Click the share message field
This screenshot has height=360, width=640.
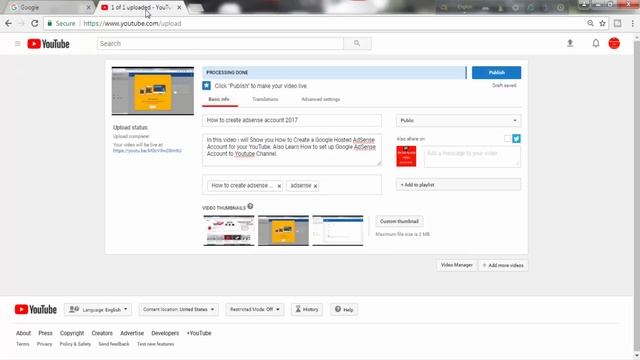(x=472, y=157)
